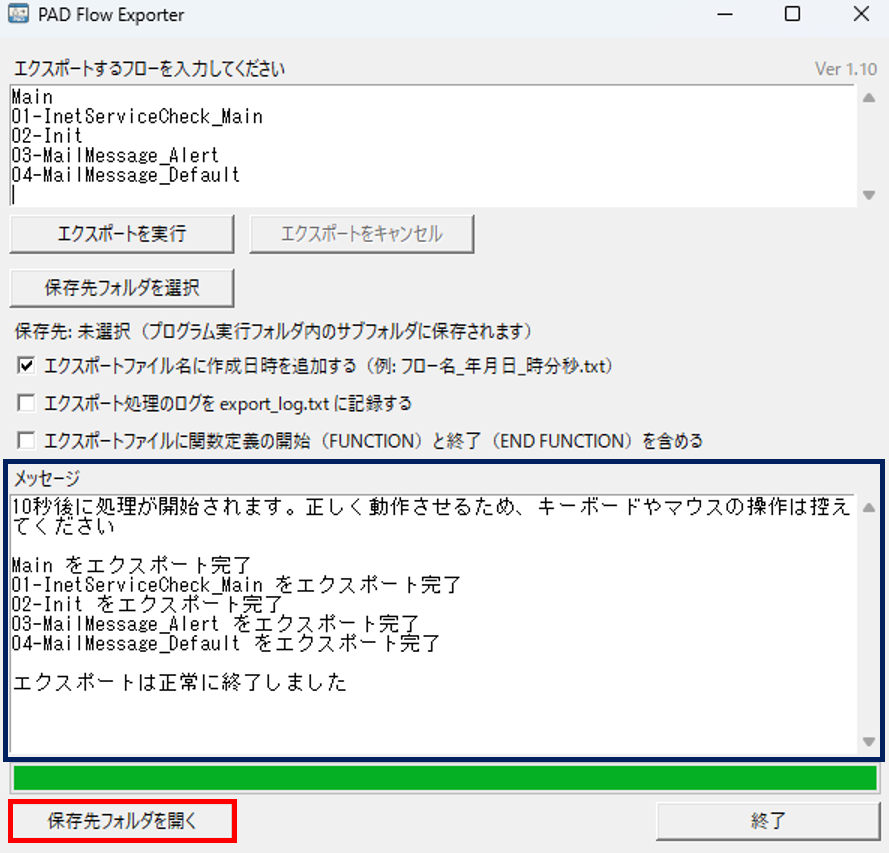This screenshot has width=889, height=853.
Task: Click '03-MailMessage_Alert' in flow input box
Action: point(115,155)
